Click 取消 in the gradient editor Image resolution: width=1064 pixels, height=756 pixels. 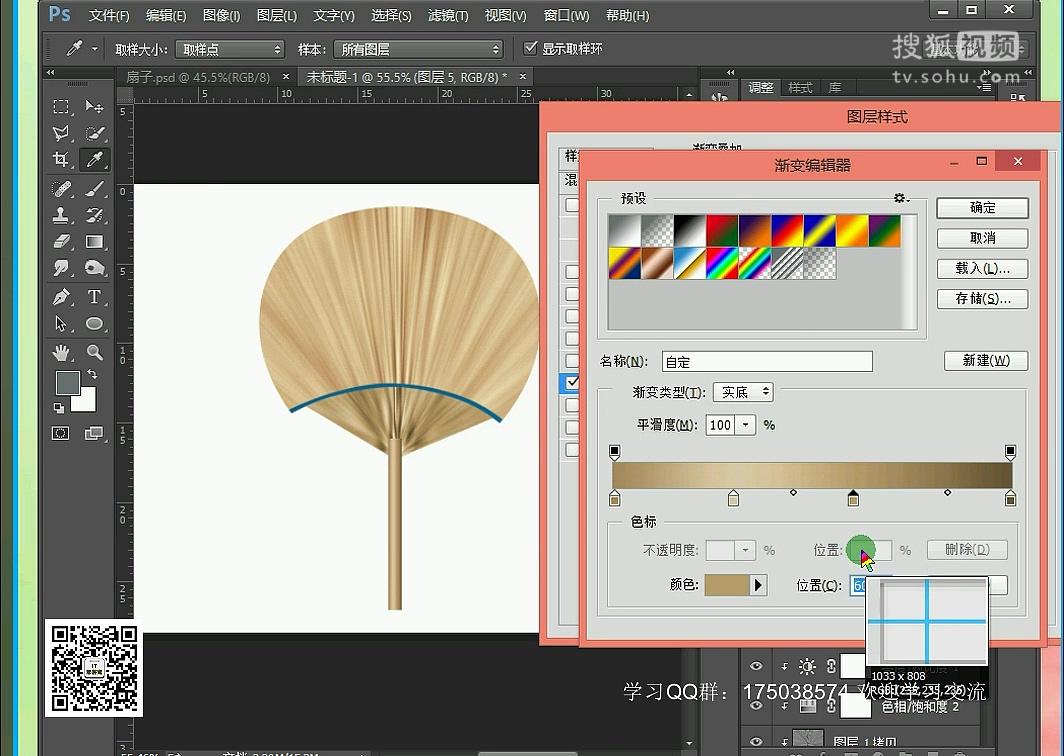[x=983, y=238]
